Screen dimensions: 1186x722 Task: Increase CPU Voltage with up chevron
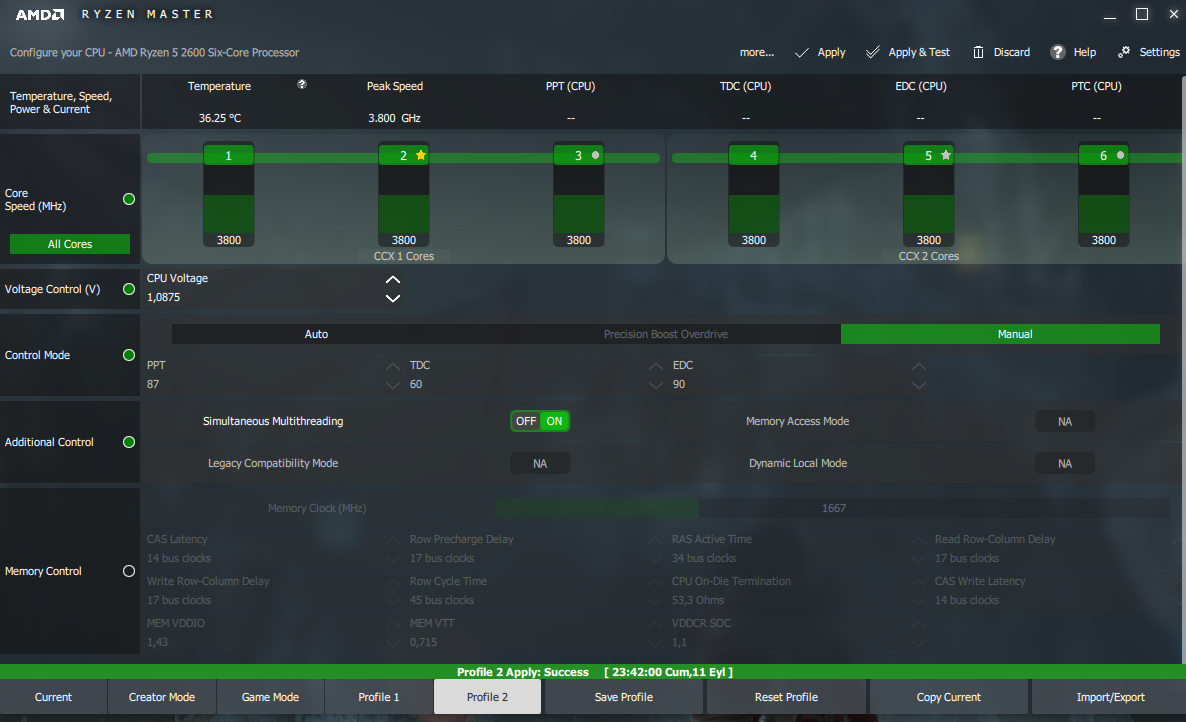(x=393, y=280)
